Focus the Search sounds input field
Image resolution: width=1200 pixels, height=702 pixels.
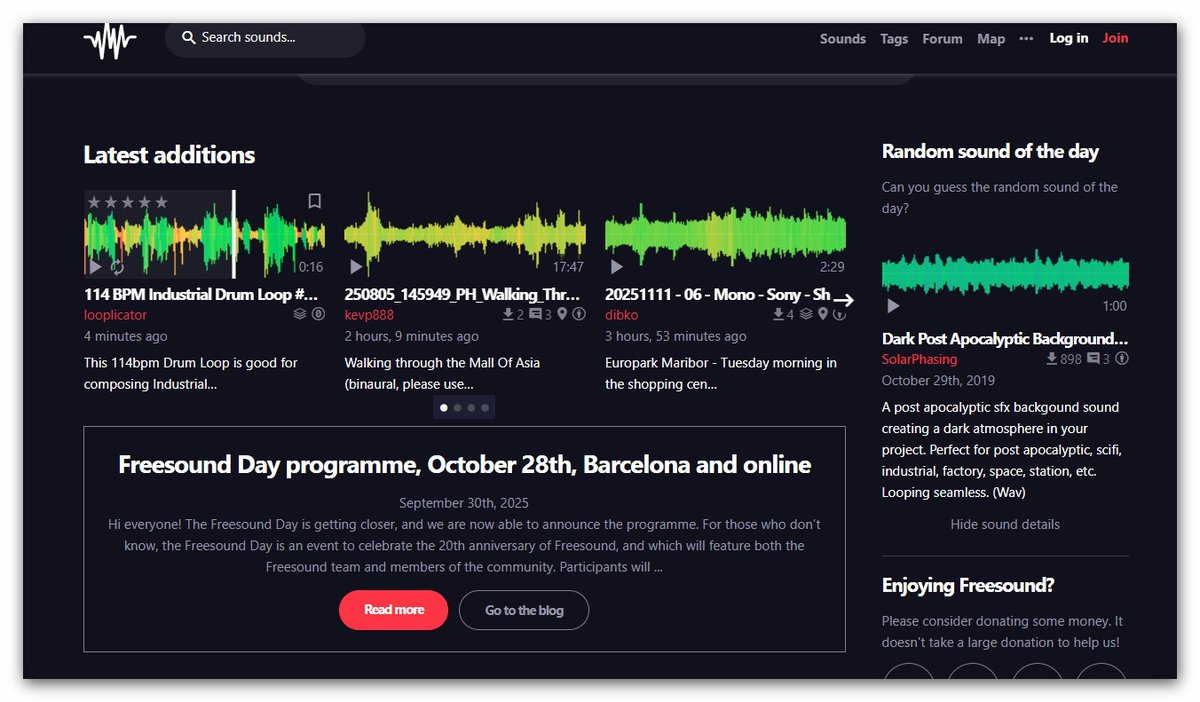[265, 38]
